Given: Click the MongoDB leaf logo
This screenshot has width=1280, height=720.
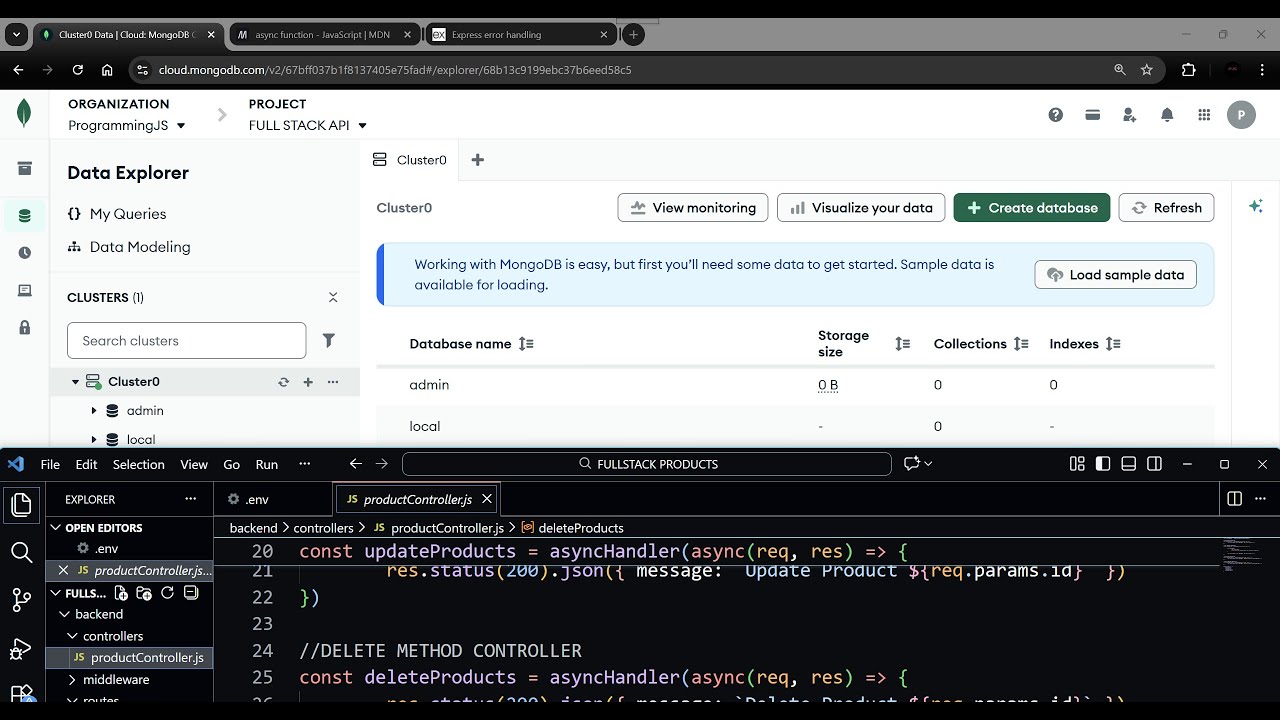Looking at the screenshot, I should pos(24,114).
